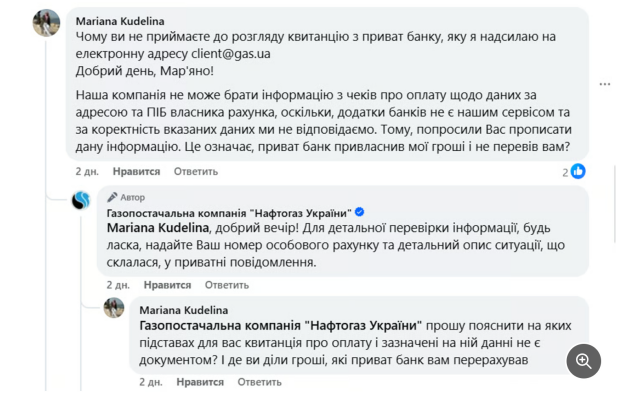Click the tagged Нафтогаз України mention
620x393 pixels.
[280, 326]
